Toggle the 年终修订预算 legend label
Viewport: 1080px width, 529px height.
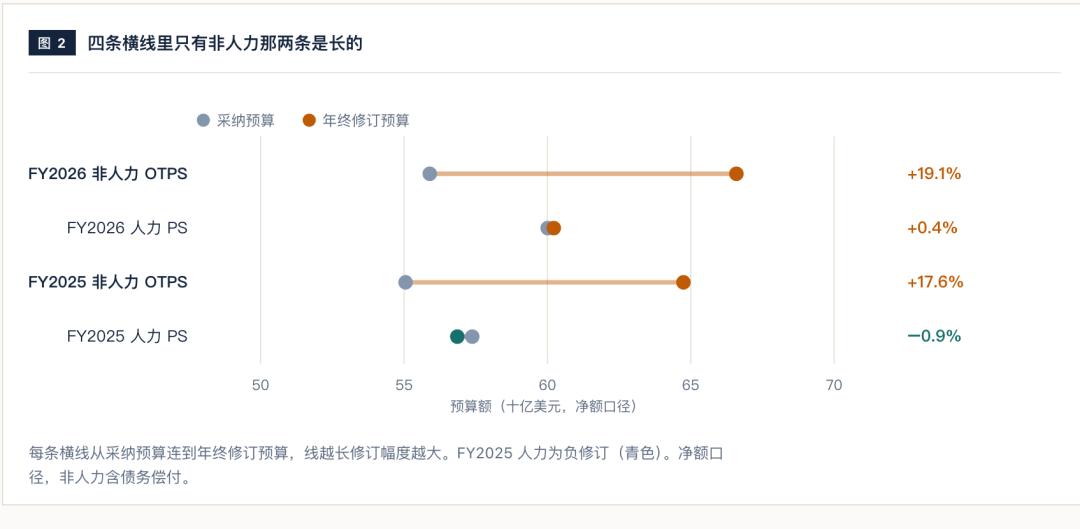click(x=366, y=121)
